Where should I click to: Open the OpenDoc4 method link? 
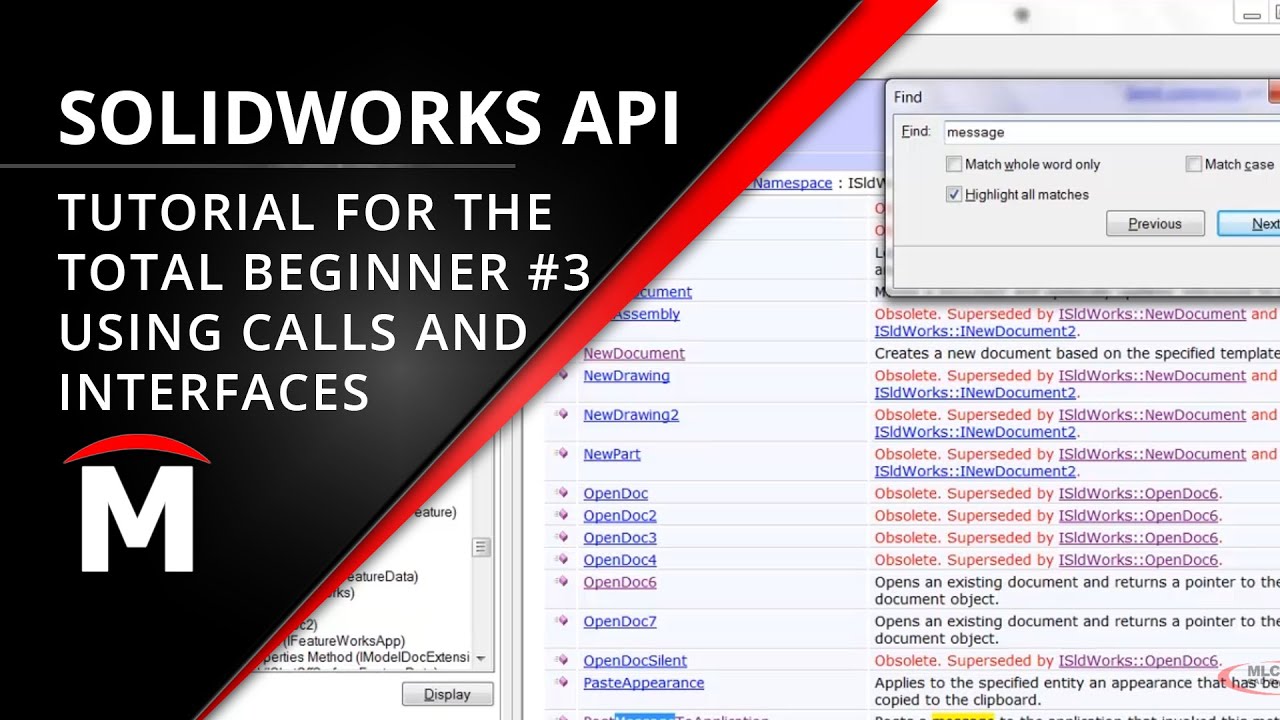click(x=620, y=560)
